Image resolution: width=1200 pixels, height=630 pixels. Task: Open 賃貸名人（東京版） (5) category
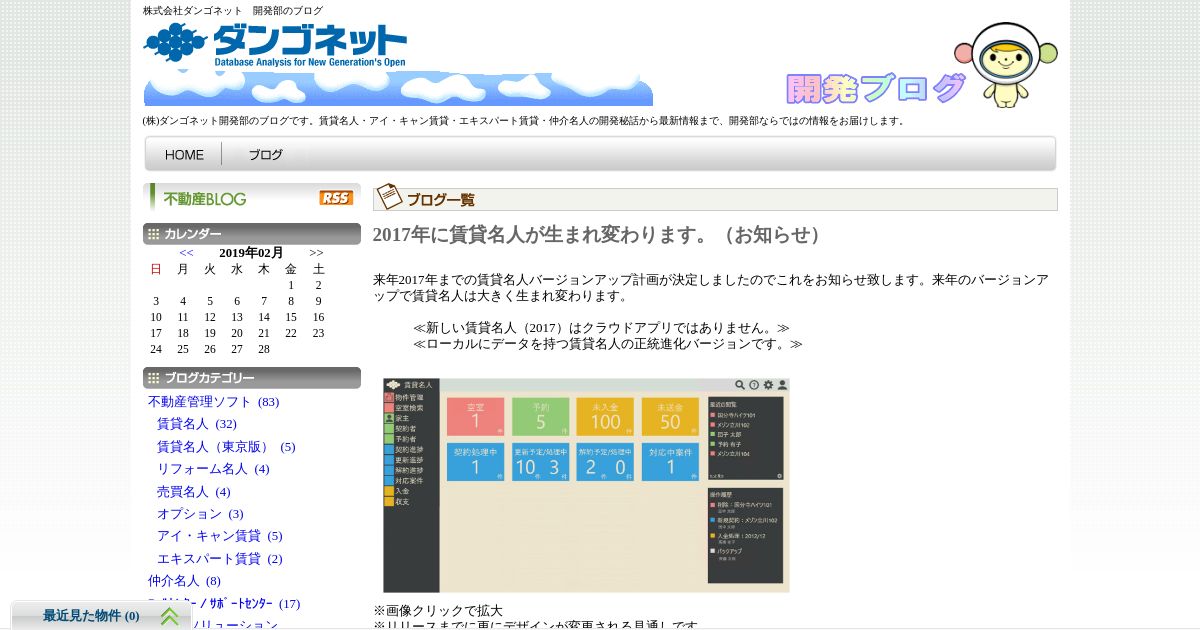[x=226, y=447]
